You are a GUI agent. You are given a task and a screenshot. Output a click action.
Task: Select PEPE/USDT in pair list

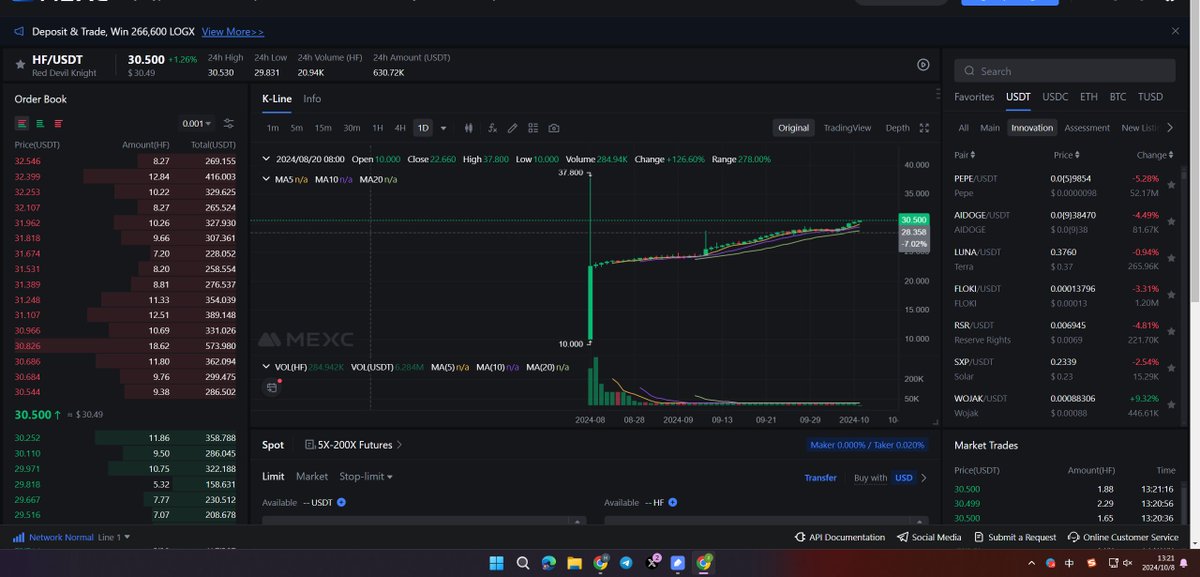click(1064, 185)
